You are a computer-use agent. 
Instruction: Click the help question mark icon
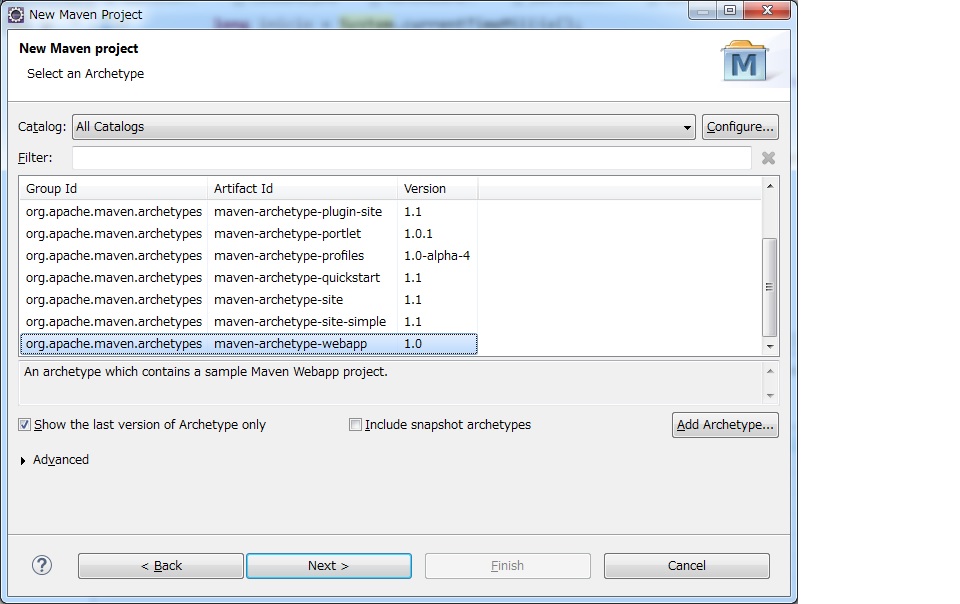[42, 565]
